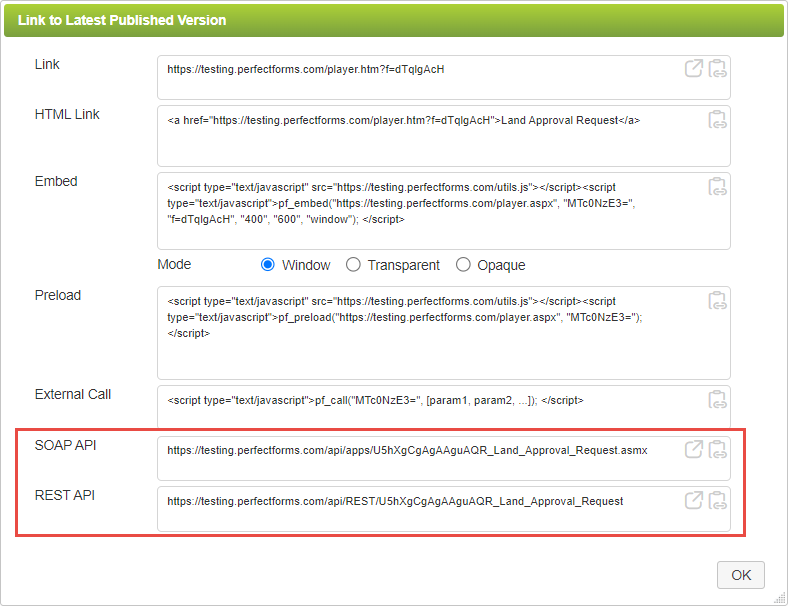
Task: Click the dialog resize grip corner
Action: pos(780,598)
